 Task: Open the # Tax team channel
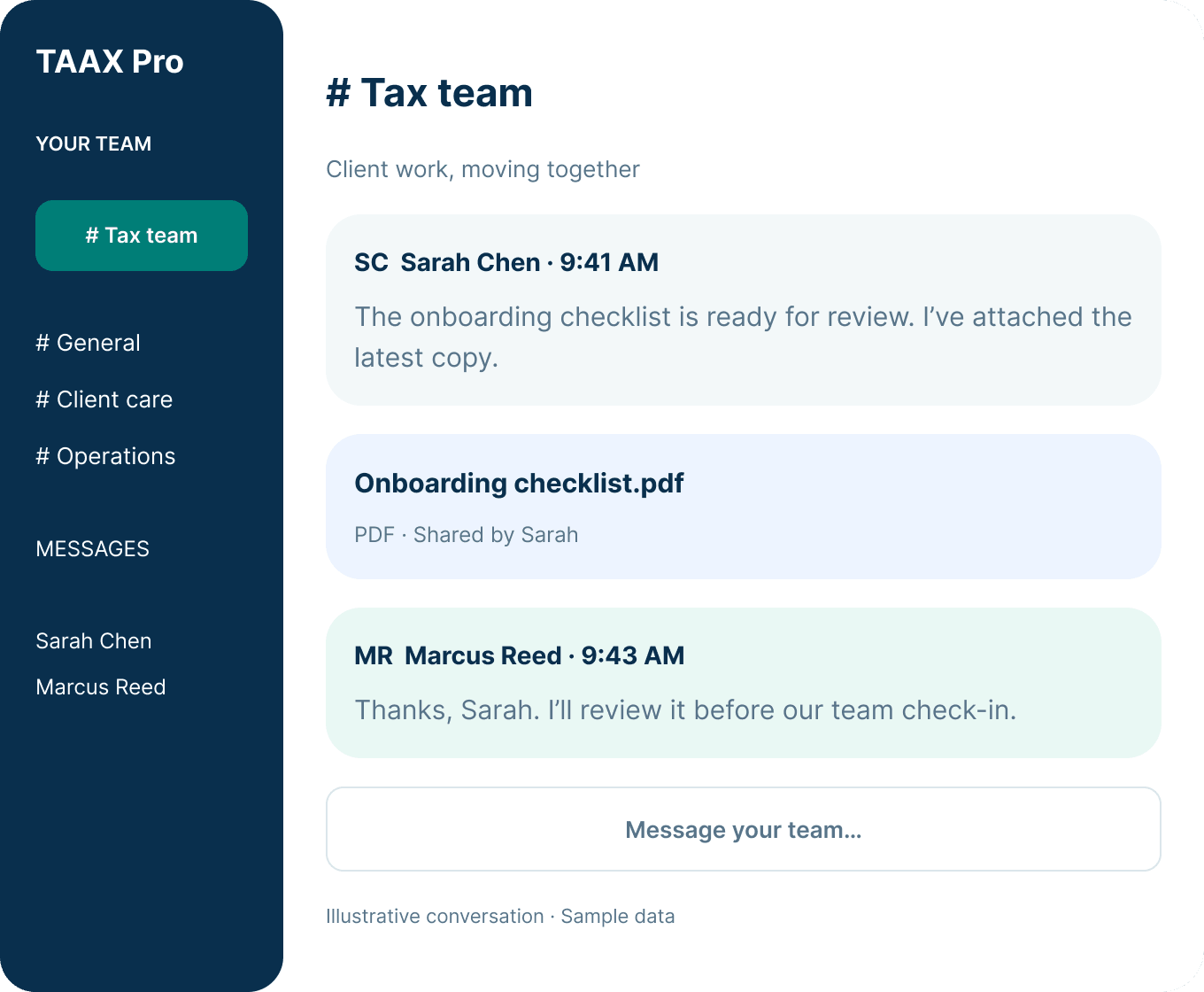pos(142,236)
